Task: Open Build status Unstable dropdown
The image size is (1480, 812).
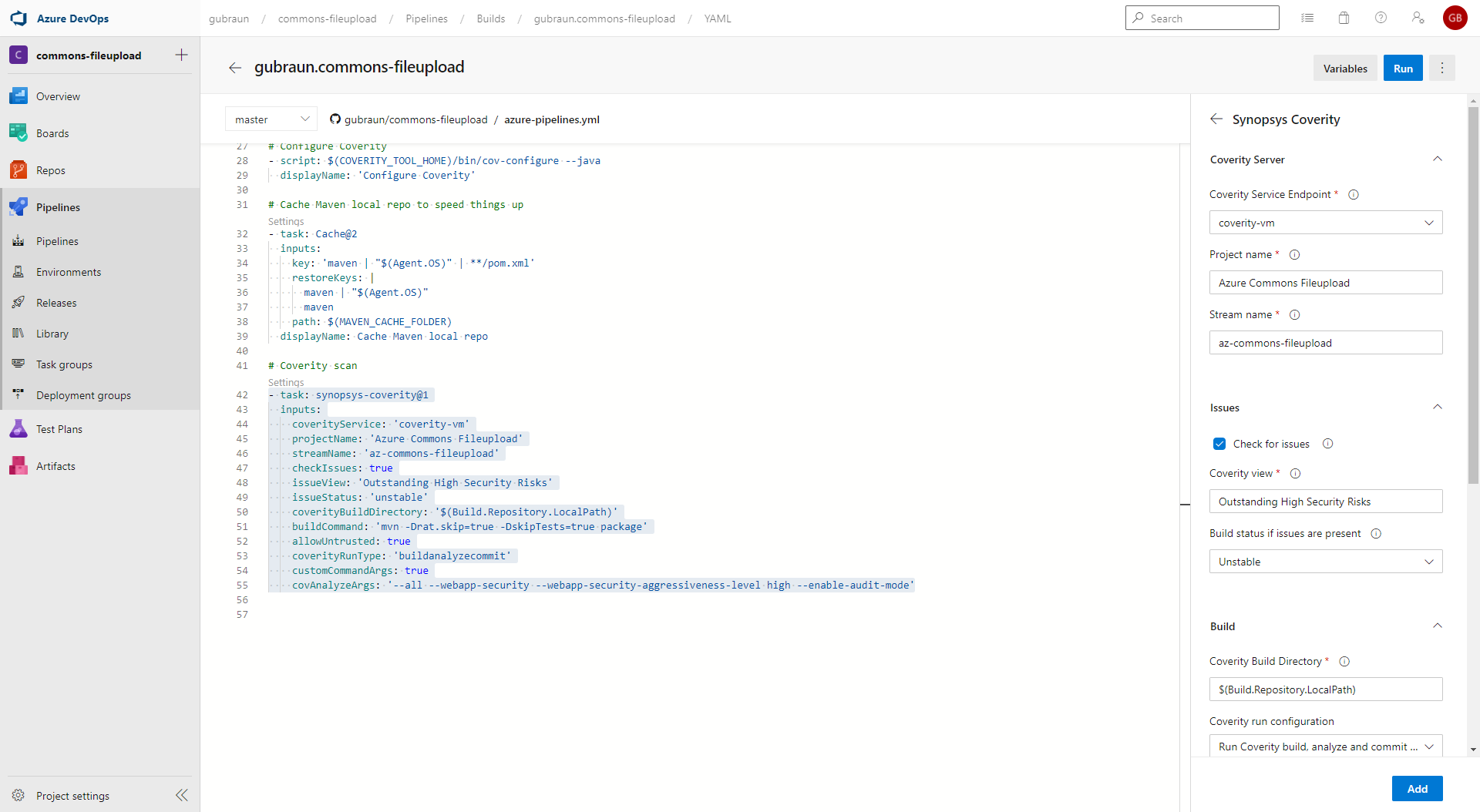Action: coord(1325,562)
